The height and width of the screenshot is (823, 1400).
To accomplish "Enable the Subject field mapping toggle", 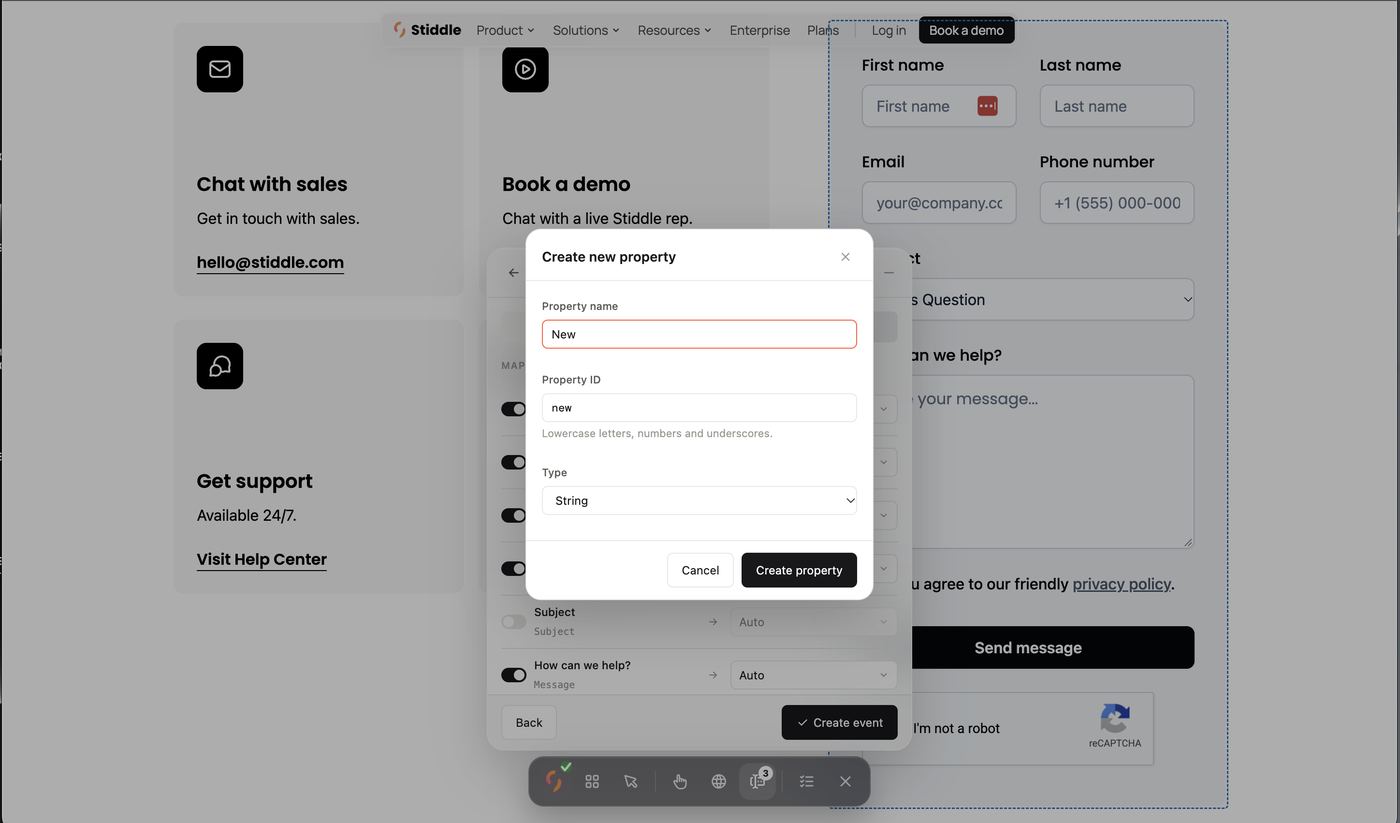I will (x=514, y=622).
